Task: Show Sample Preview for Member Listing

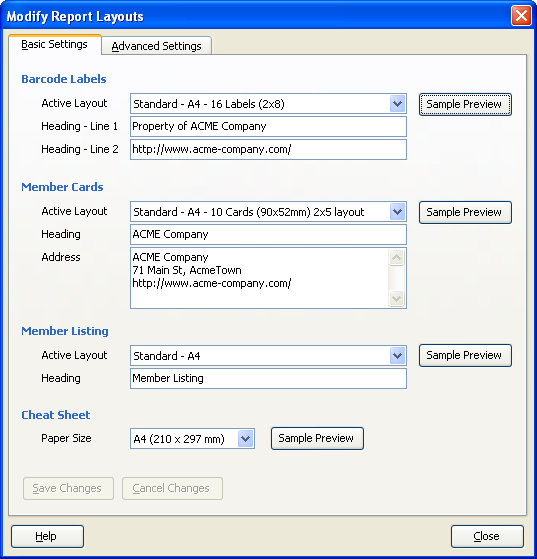Action: [465, 355]
